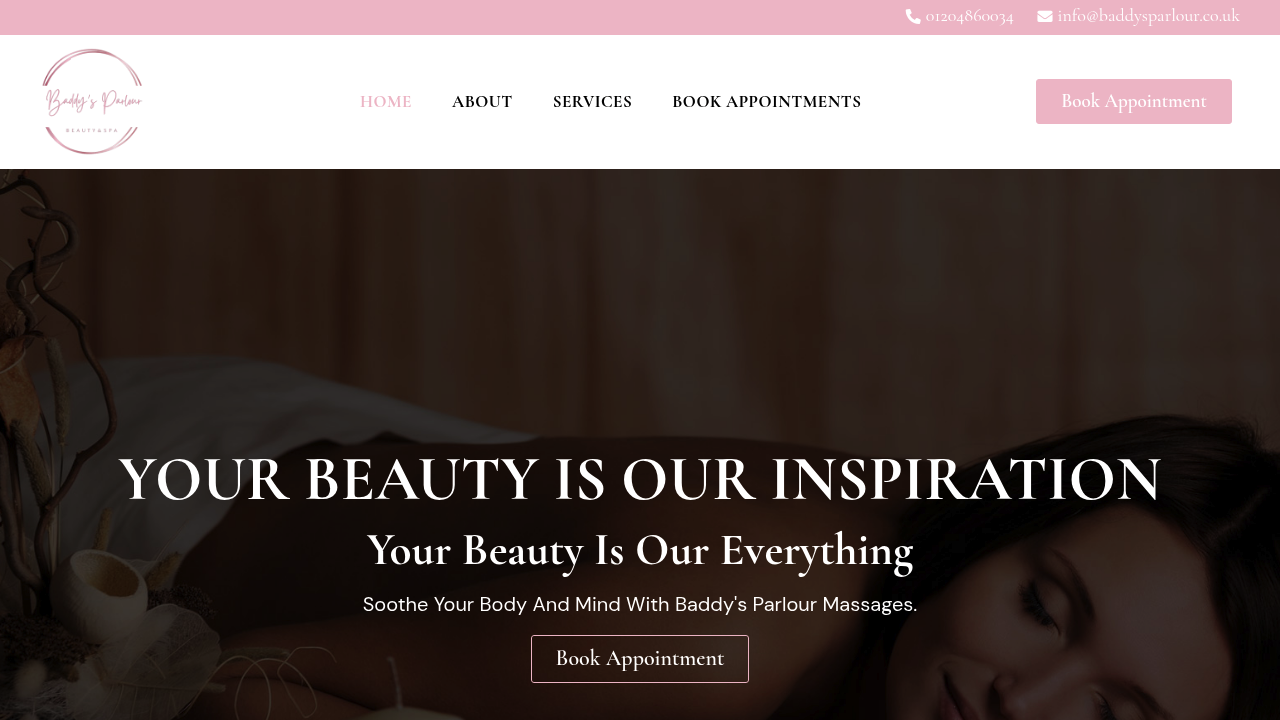Open BOOK APPOINTMENTS menu item
The height and width of the screenshot is (720, 1280).
[x=766, y=102]
